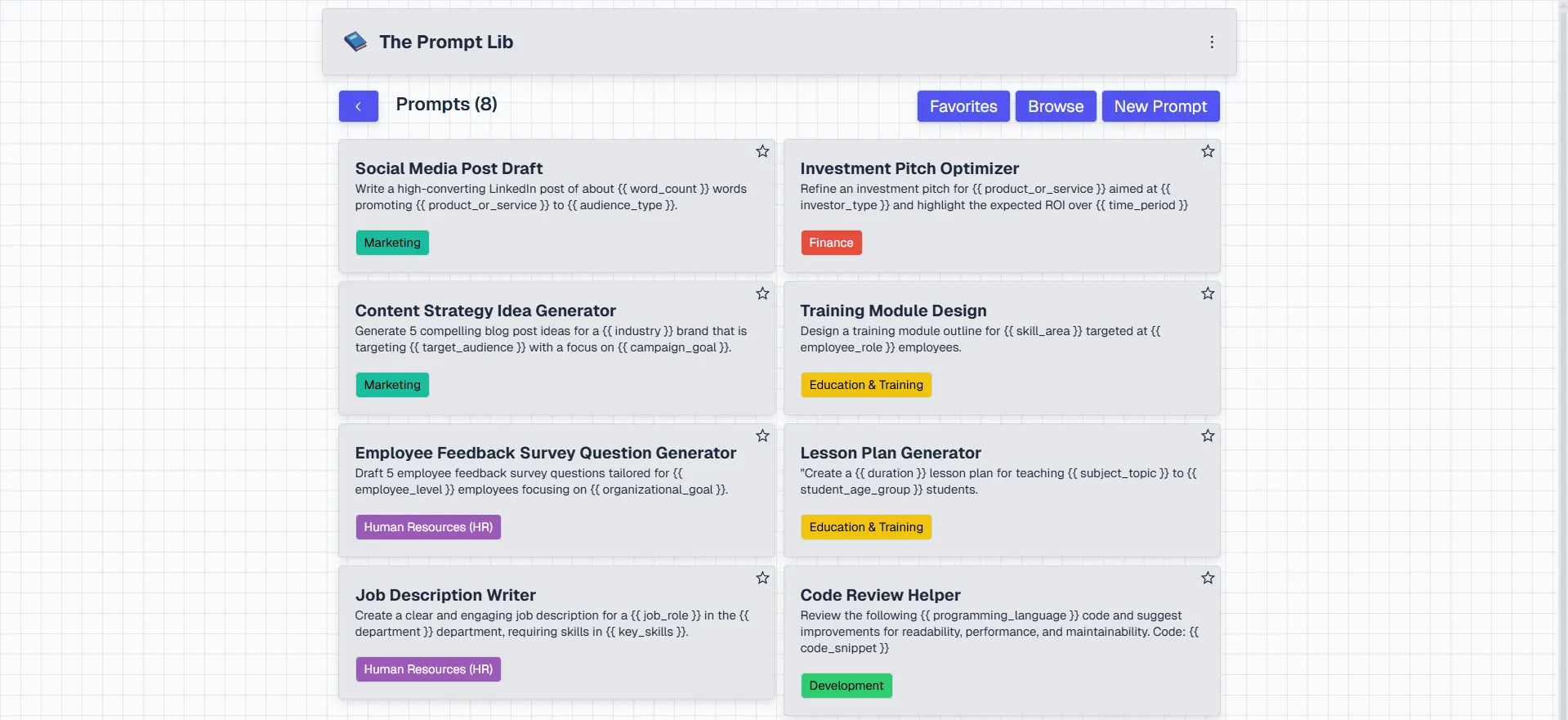
Task: Favorite the Code Review Helper prompt
Action: (x=1208, y=578)
